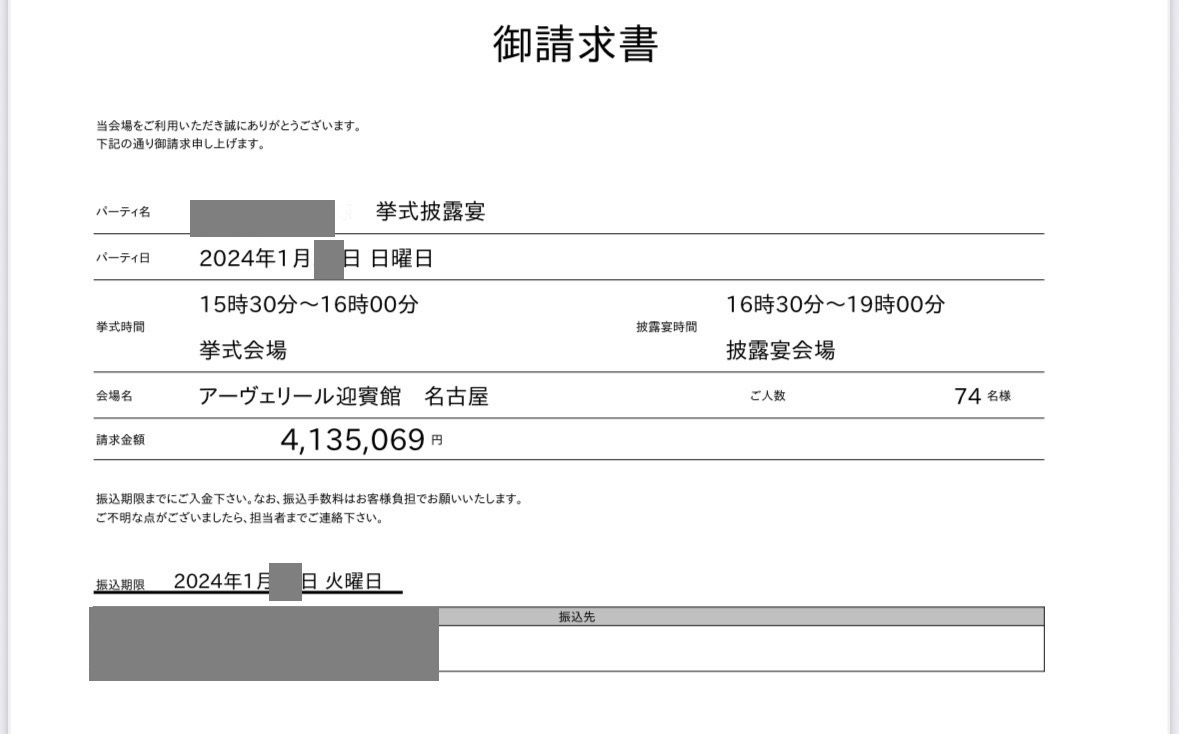Select the greeting line 当会場をご利用いただき誠にありがとうございます。
This screenshot has width=1179, height=734.
point(229,126)
